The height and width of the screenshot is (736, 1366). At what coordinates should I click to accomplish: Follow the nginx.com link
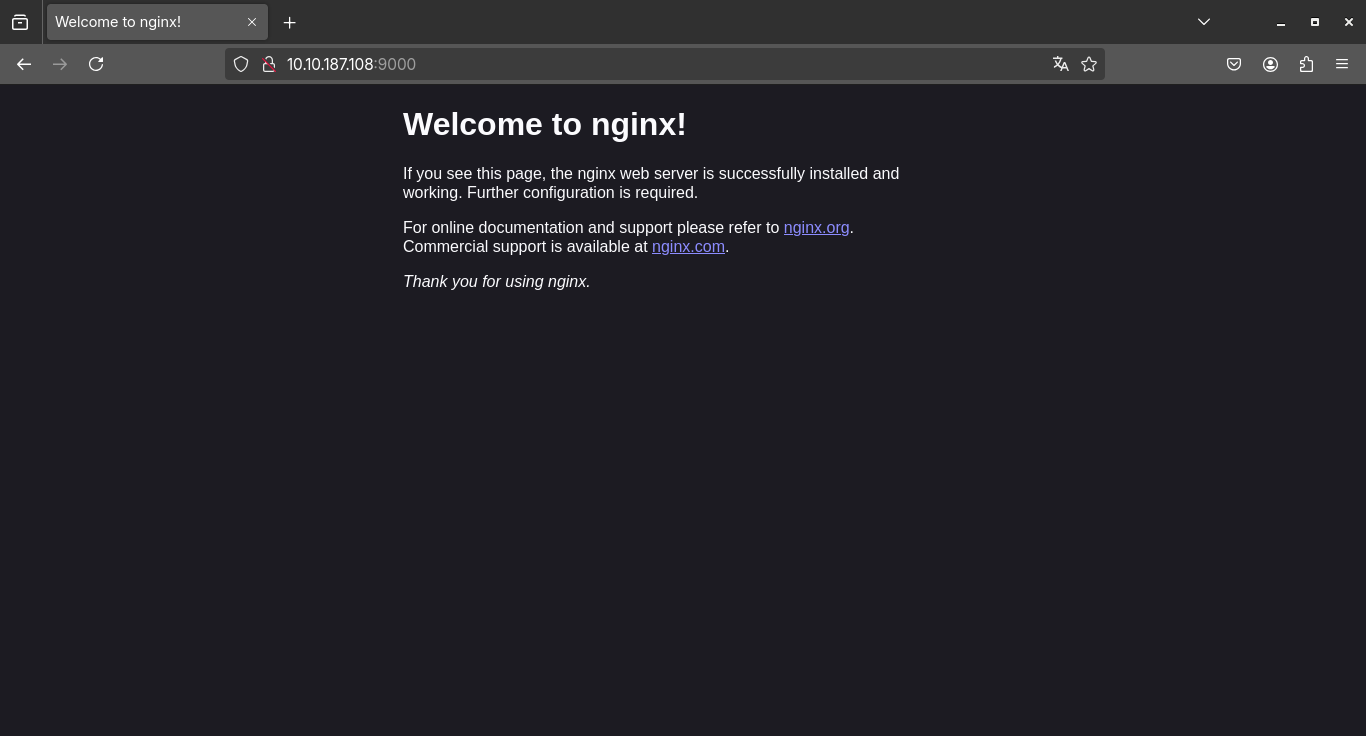coord(688,247)
